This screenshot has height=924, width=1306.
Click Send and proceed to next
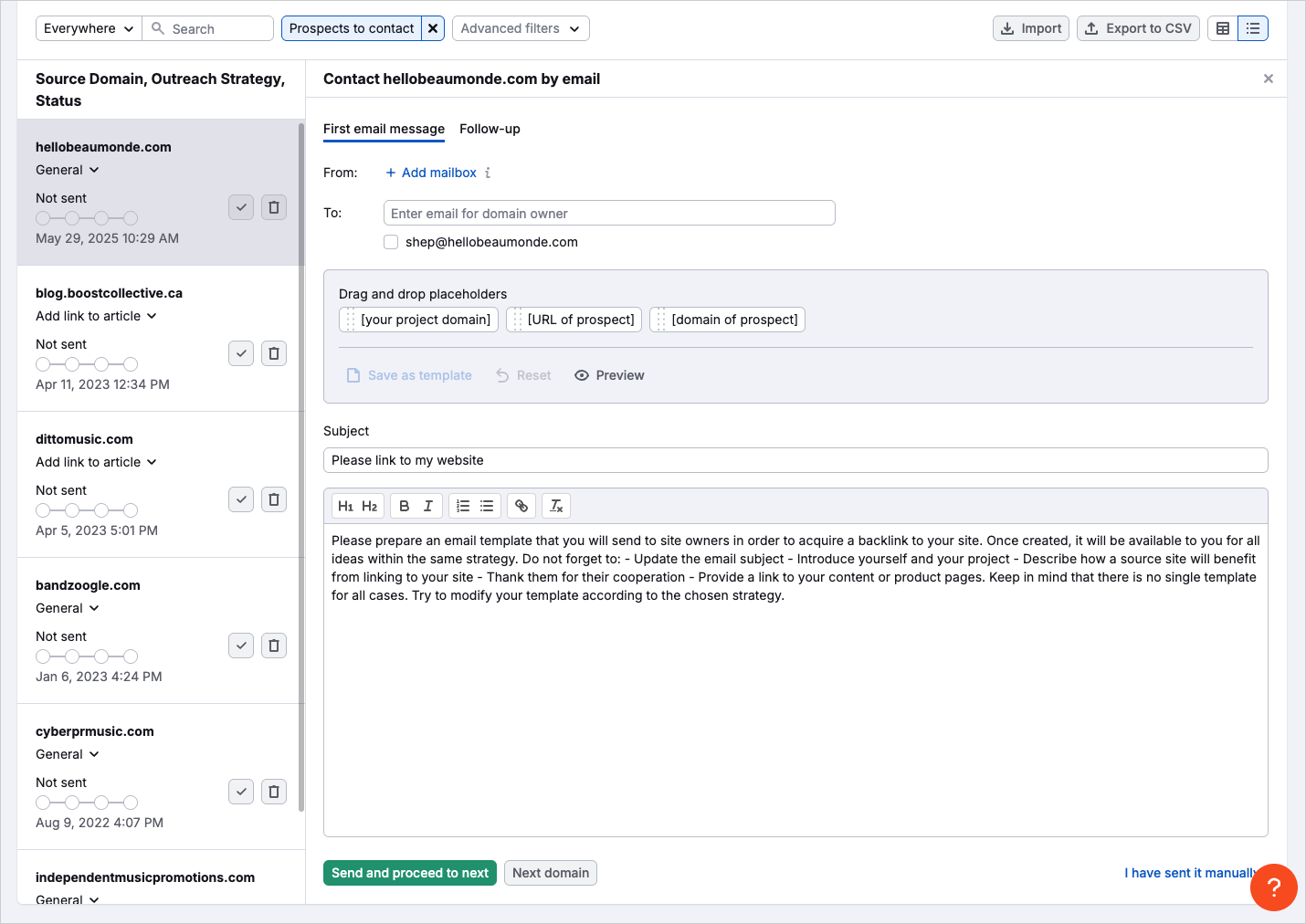[409, 873]
